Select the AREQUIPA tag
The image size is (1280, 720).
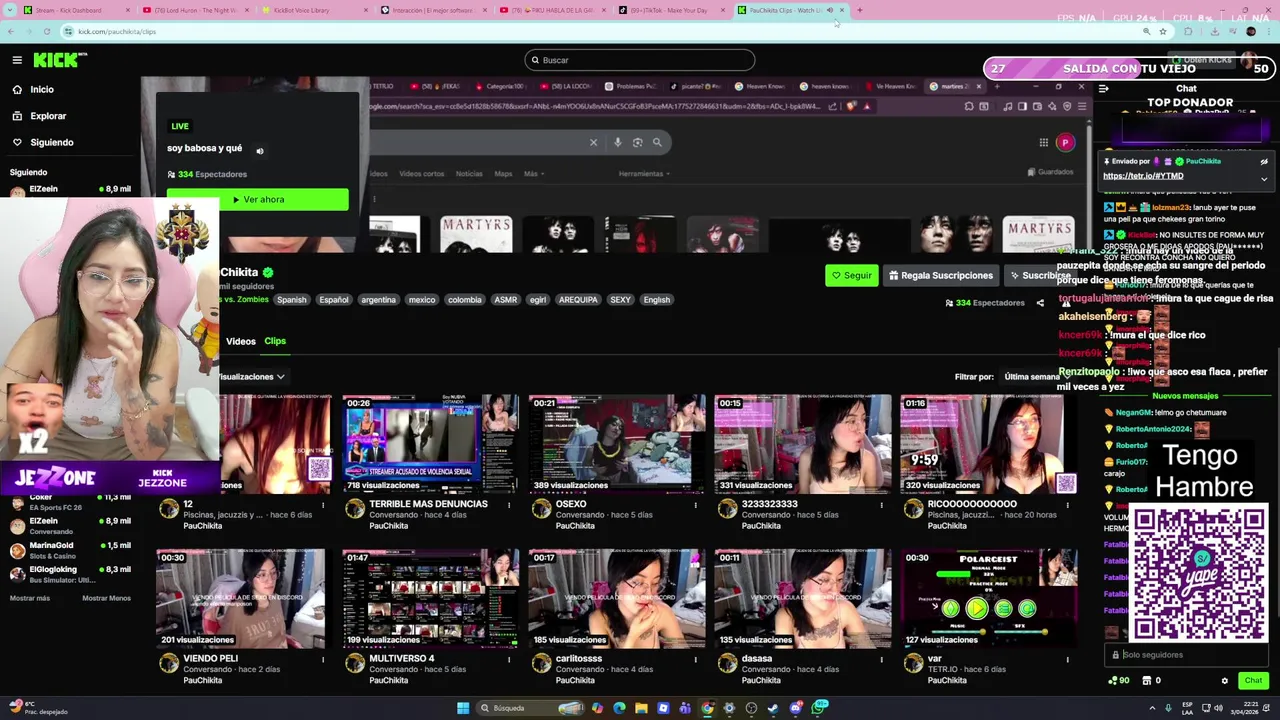(578, 300)
